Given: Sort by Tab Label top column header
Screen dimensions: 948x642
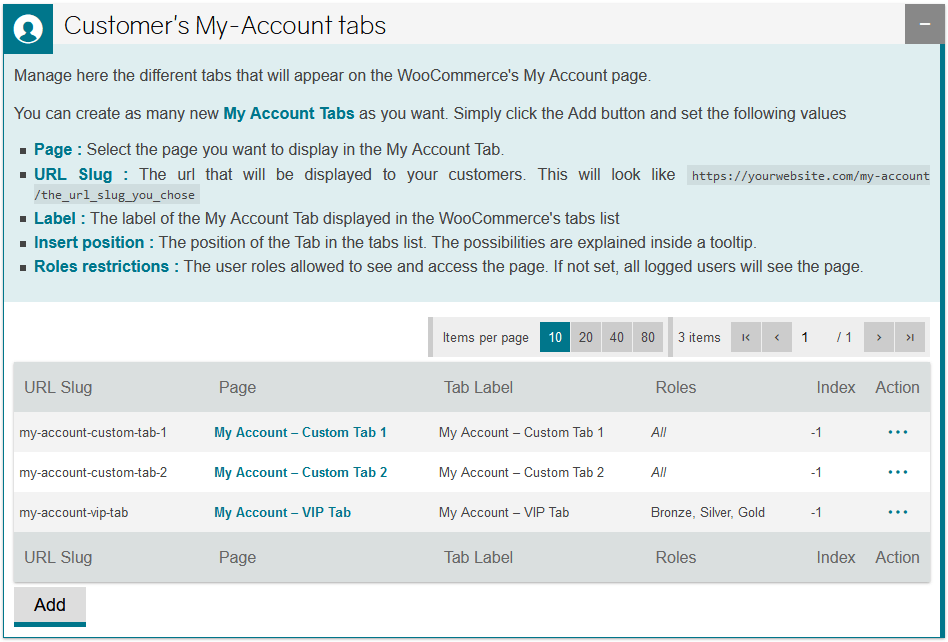Looking at the screenshot, I should 478,387.
